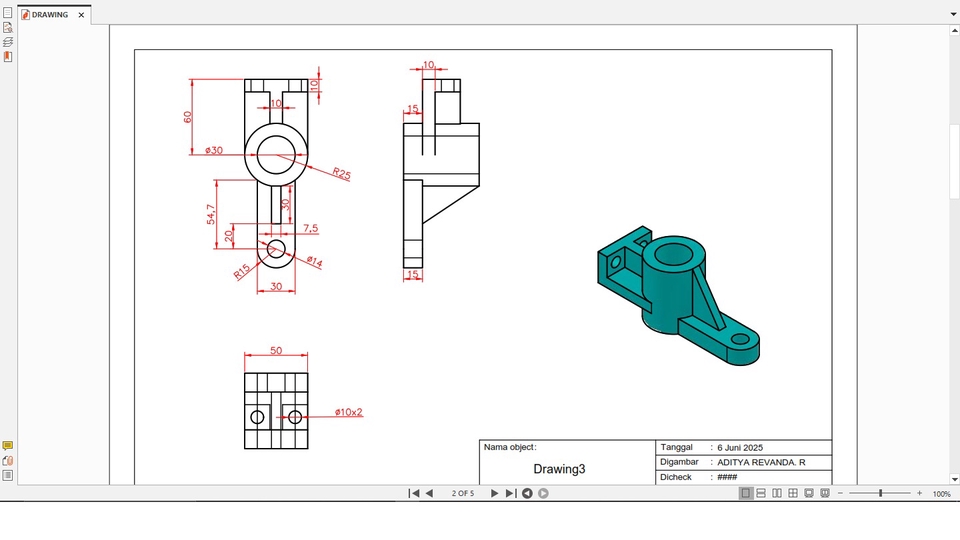960x540 pixels.
Task: Enable continuous page view mode
Action: point(761,493)
